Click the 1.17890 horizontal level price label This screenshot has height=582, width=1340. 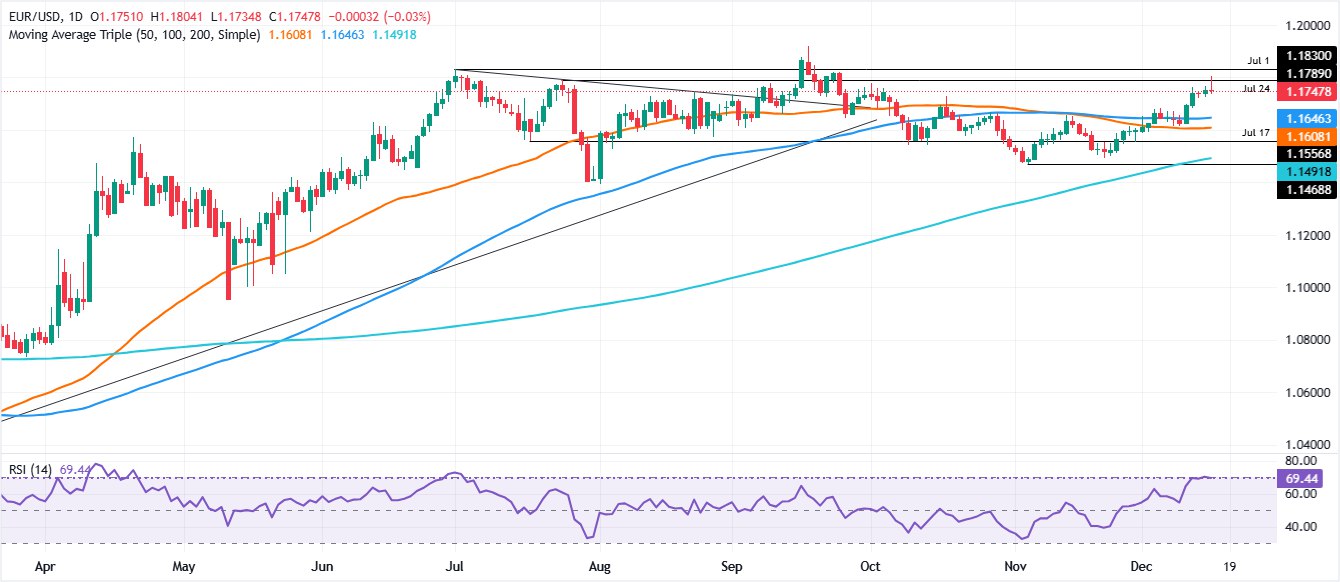pos(1306,76)
